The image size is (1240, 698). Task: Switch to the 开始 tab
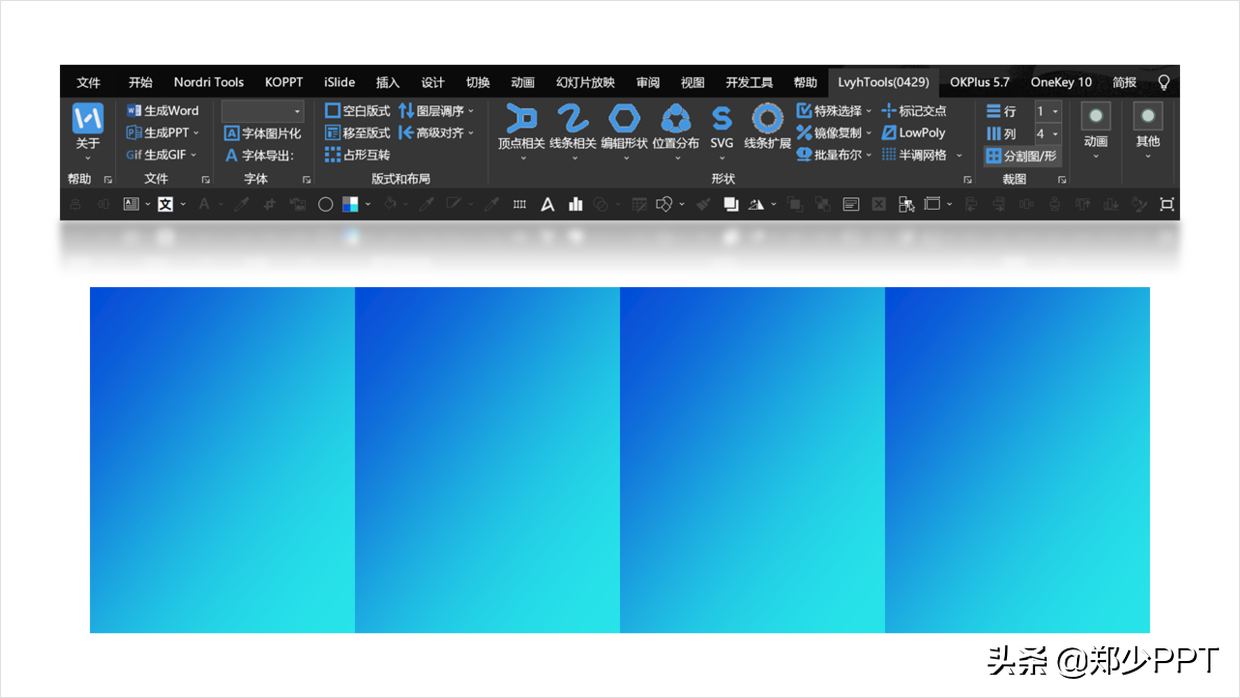tap(140, 82)
